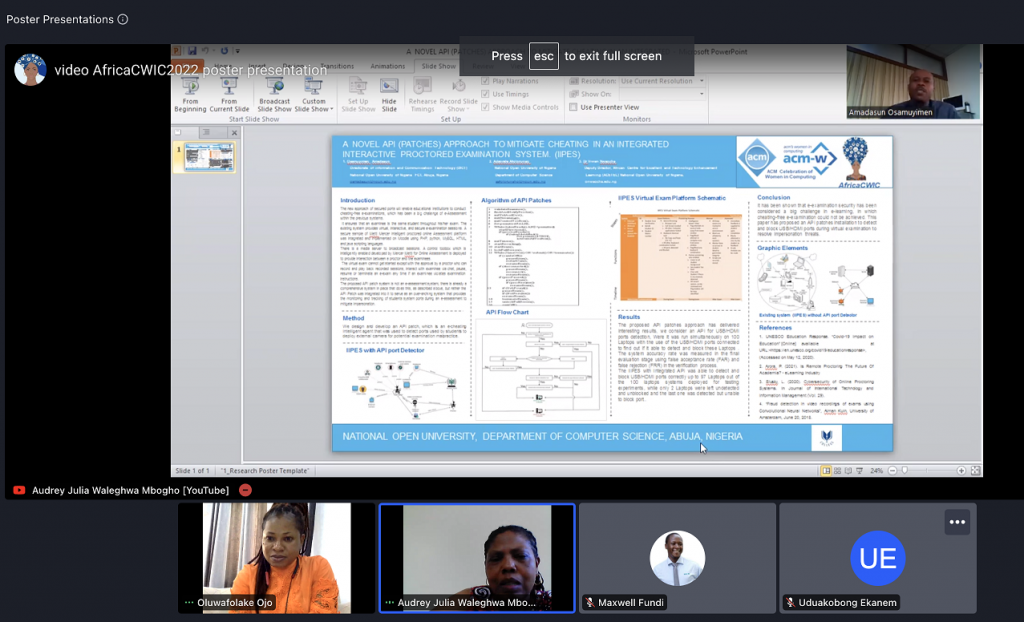Switch to Slide Sorter view in status bar
The width and height of the screenshot is (1024, 622).
coord(838,470)
